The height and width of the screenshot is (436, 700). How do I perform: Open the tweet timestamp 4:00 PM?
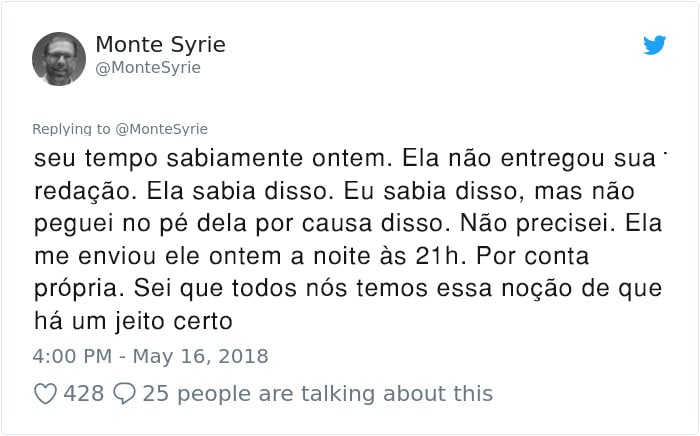click(x=72, y=356)
